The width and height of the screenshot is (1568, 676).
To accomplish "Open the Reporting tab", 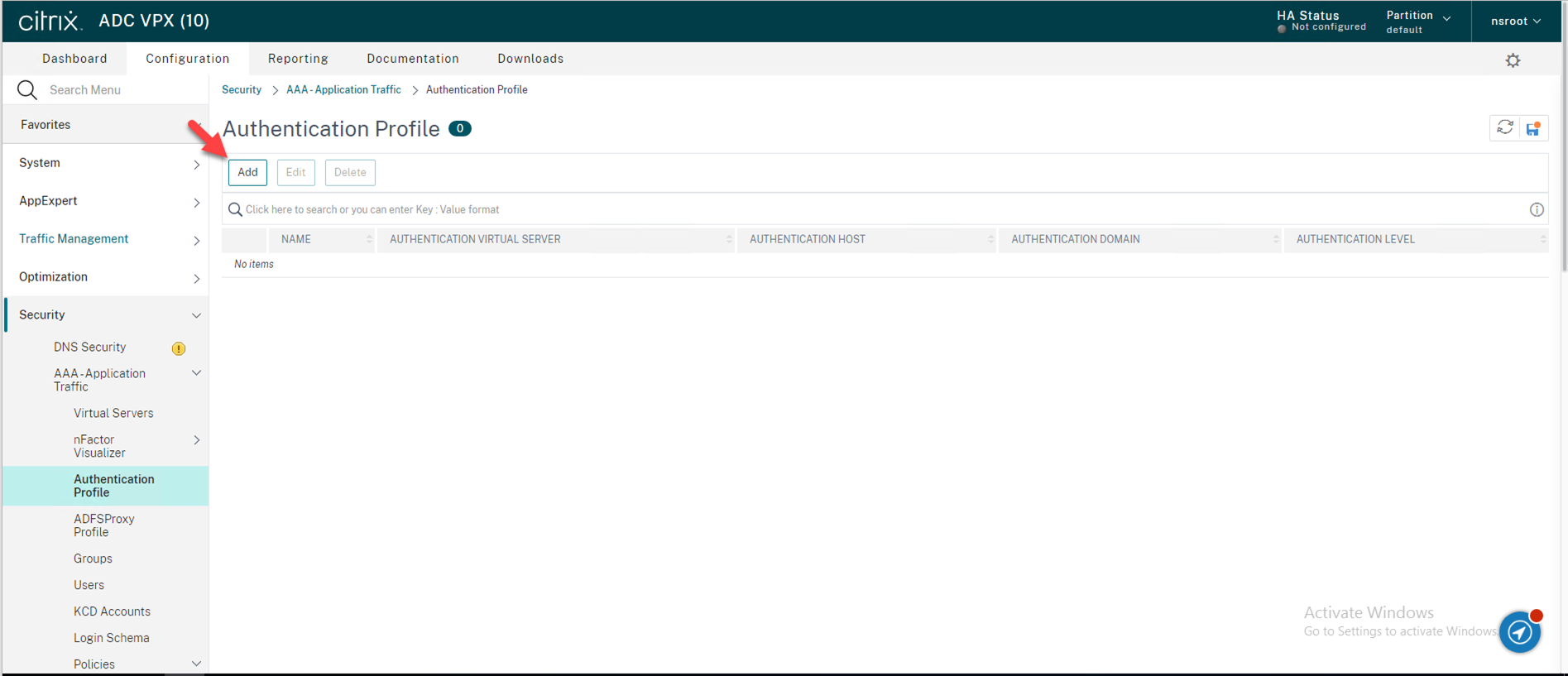I will pos(298,59).
